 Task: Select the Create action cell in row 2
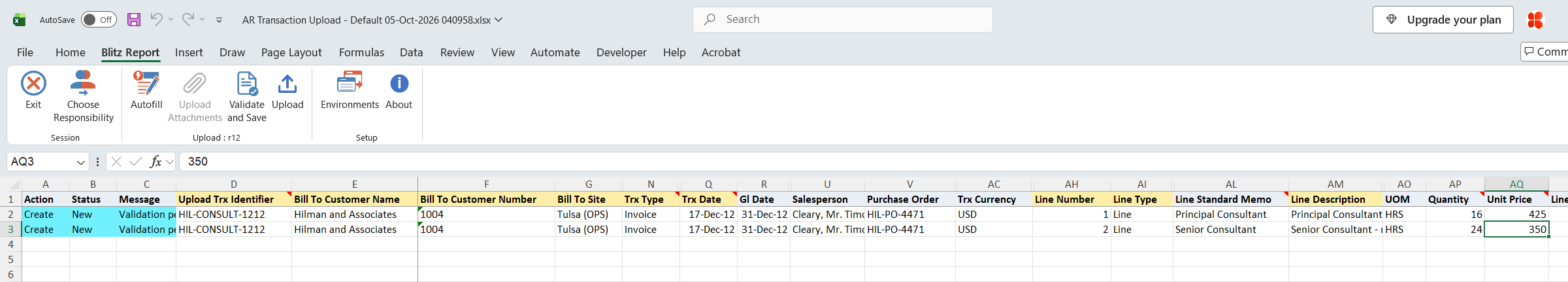46,215
